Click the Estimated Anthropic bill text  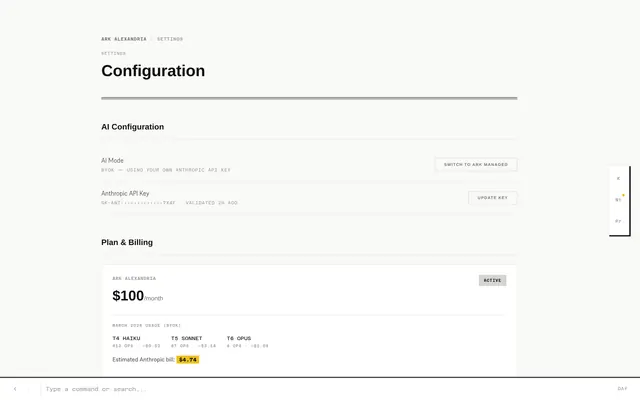click(x=143, y=360)
